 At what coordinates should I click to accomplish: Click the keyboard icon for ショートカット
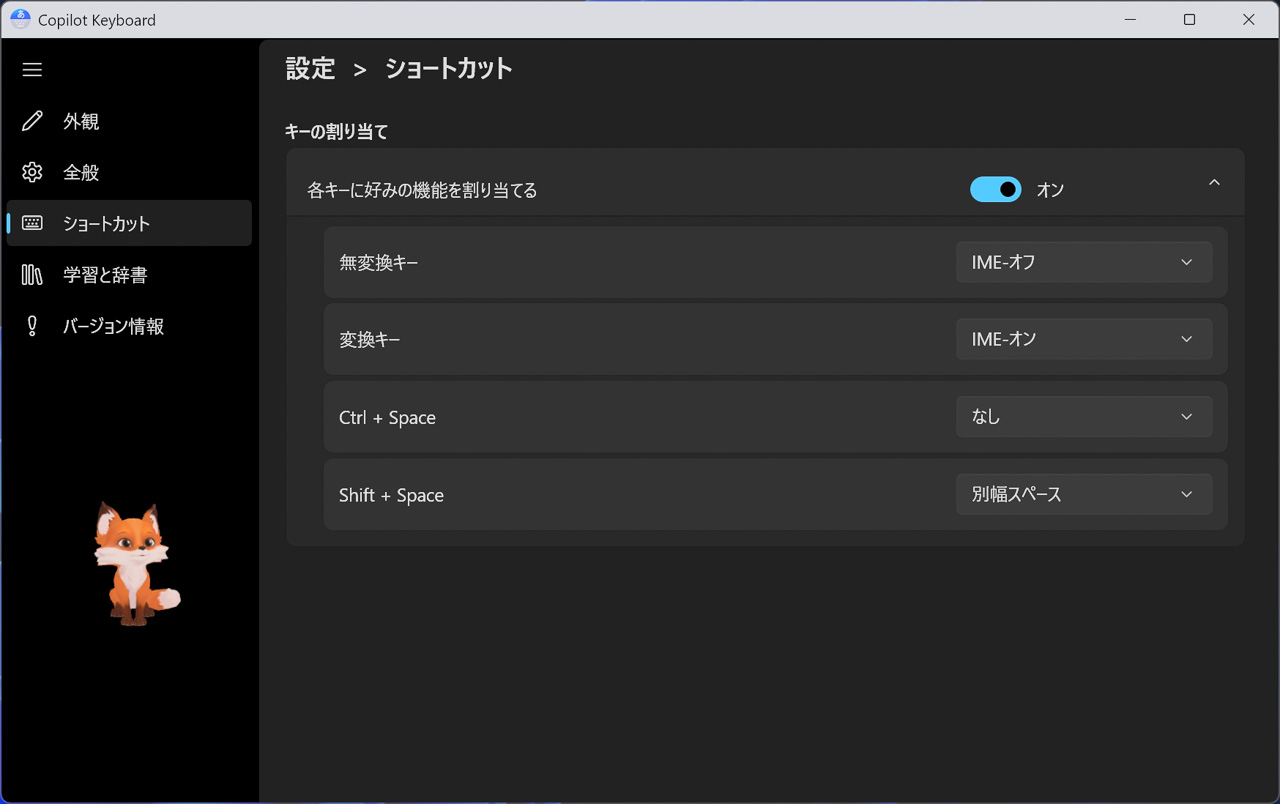(x=32, y=223)
